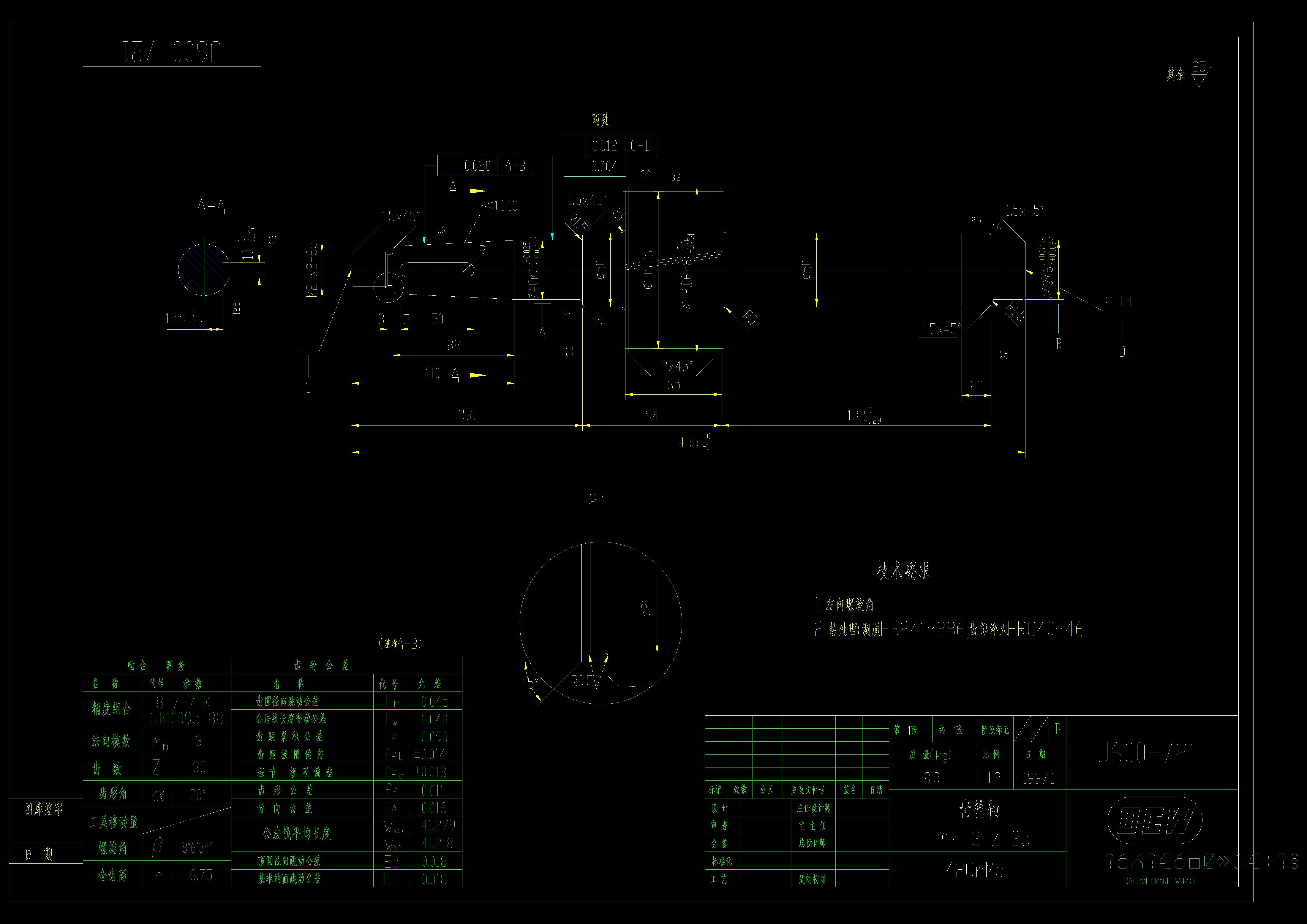Select the 精度组合 row label
This screenshot has height=924, width=1307.
click(x=112, y=709)
